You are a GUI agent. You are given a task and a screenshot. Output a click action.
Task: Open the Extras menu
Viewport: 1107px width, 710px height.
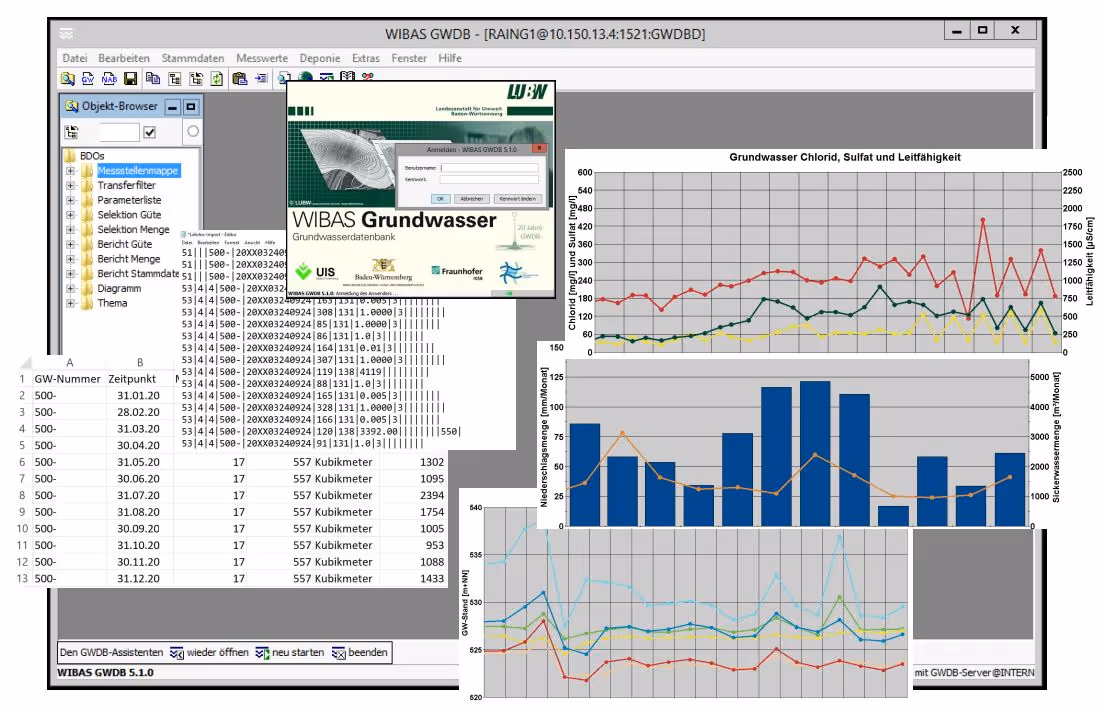(x=366, y=58)
